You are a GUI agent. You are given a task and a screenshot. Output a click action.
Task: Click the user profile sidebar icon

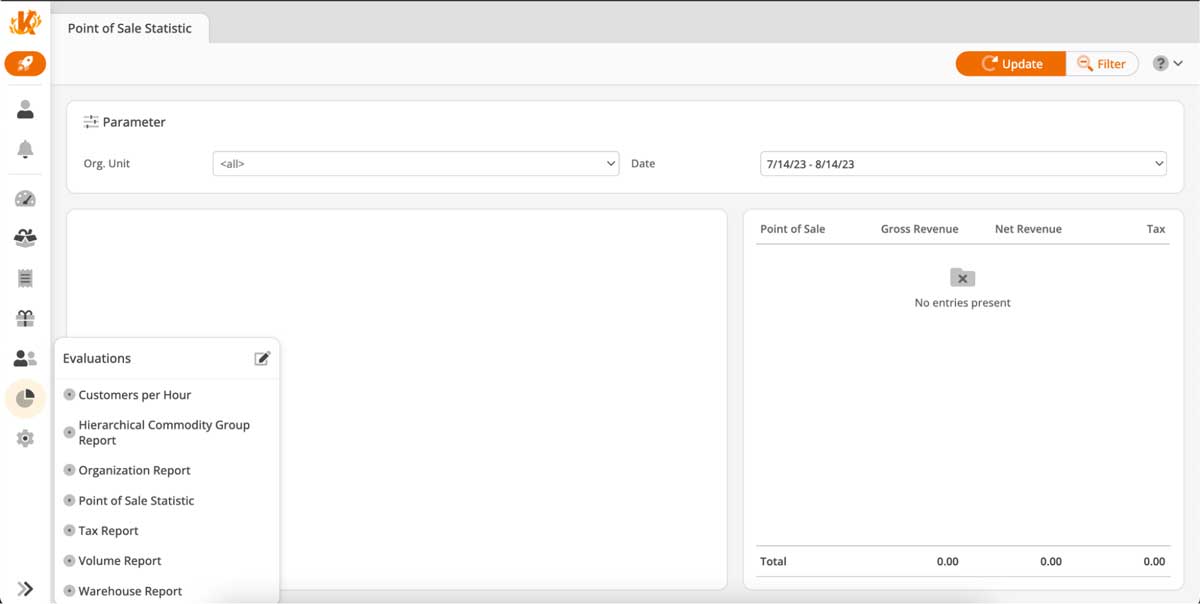[24, 109]
